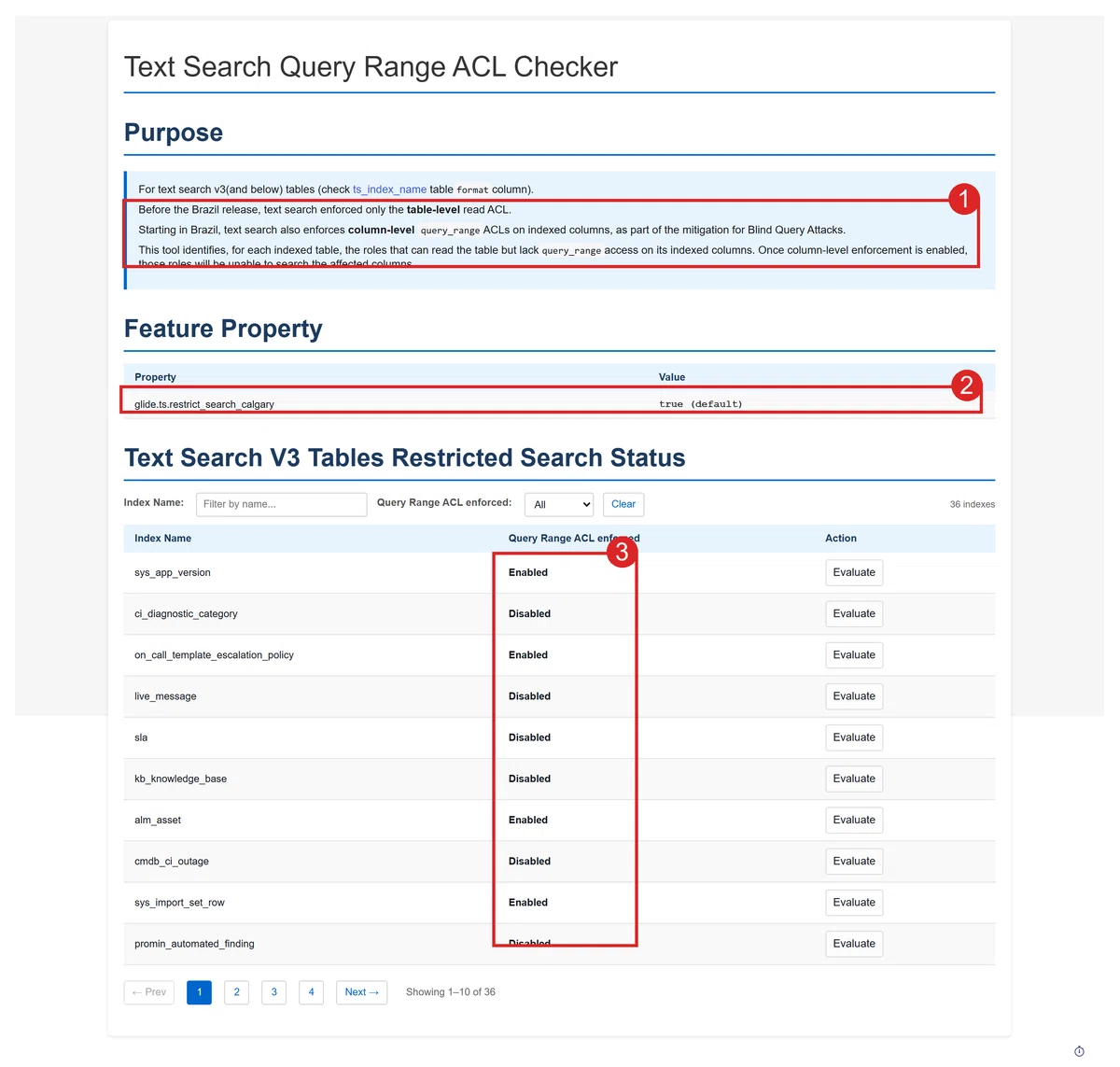Image resolution: width=1120 pixels, height=1067 pixels.
Task: Click the Feature Property section heading
Action: [223, 329]
